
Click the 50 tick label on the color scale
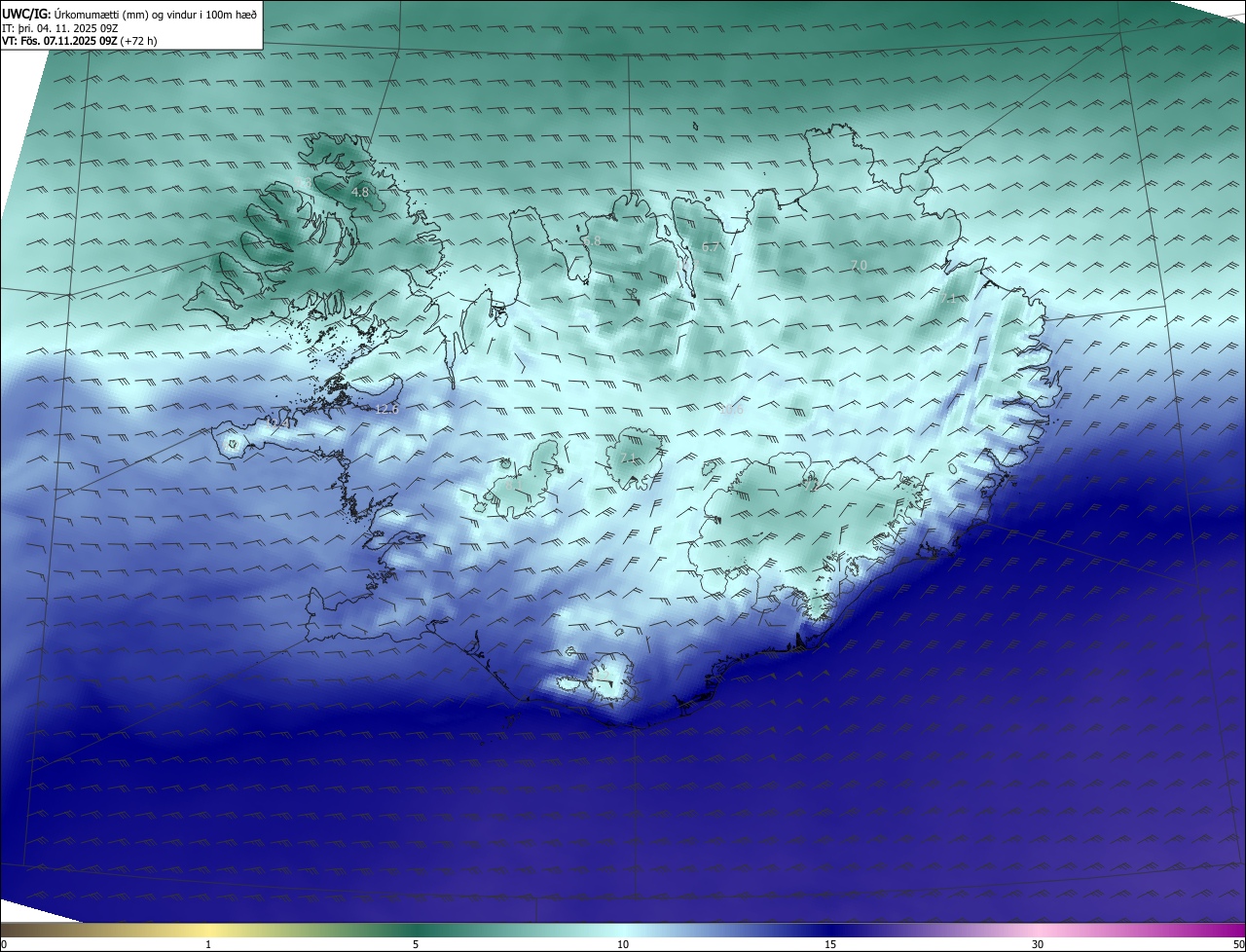tap(1238, 944)
